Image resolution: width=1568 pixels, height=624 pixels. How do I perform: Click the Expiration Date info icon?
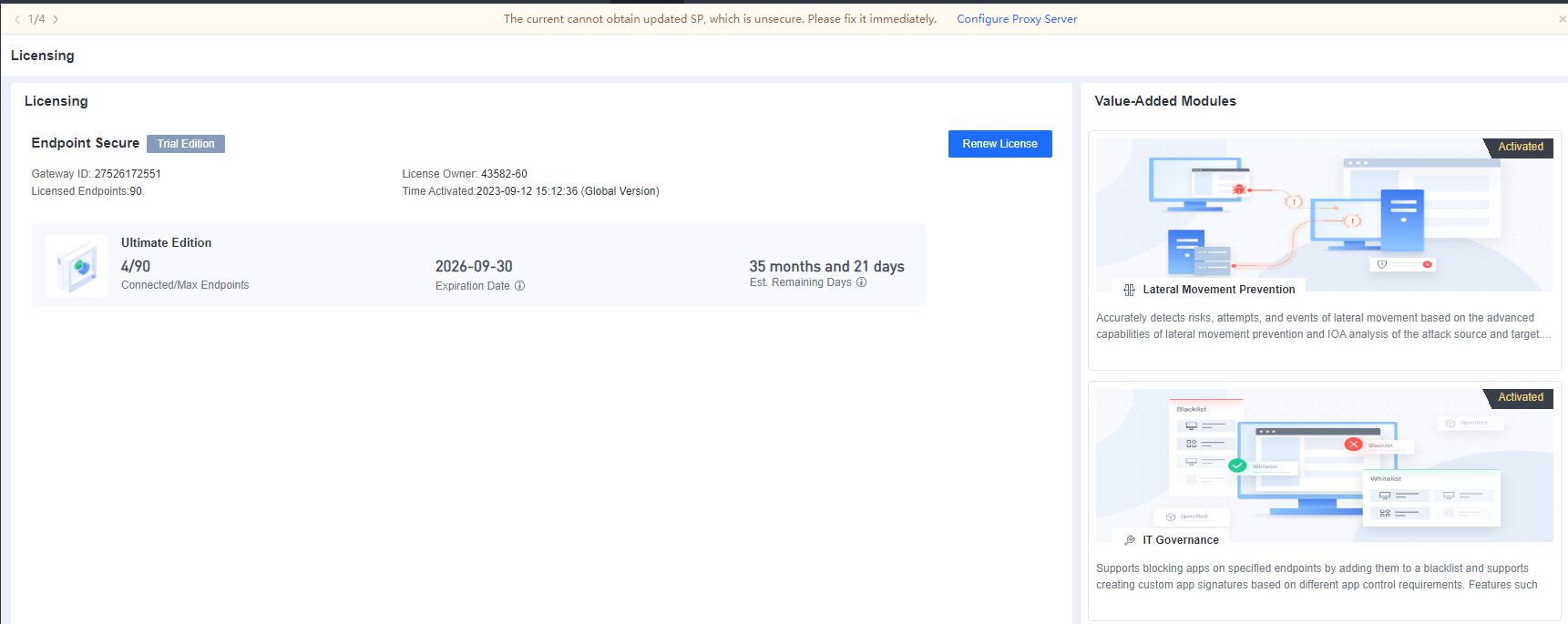pyautogui.click(x=520, y=286)
